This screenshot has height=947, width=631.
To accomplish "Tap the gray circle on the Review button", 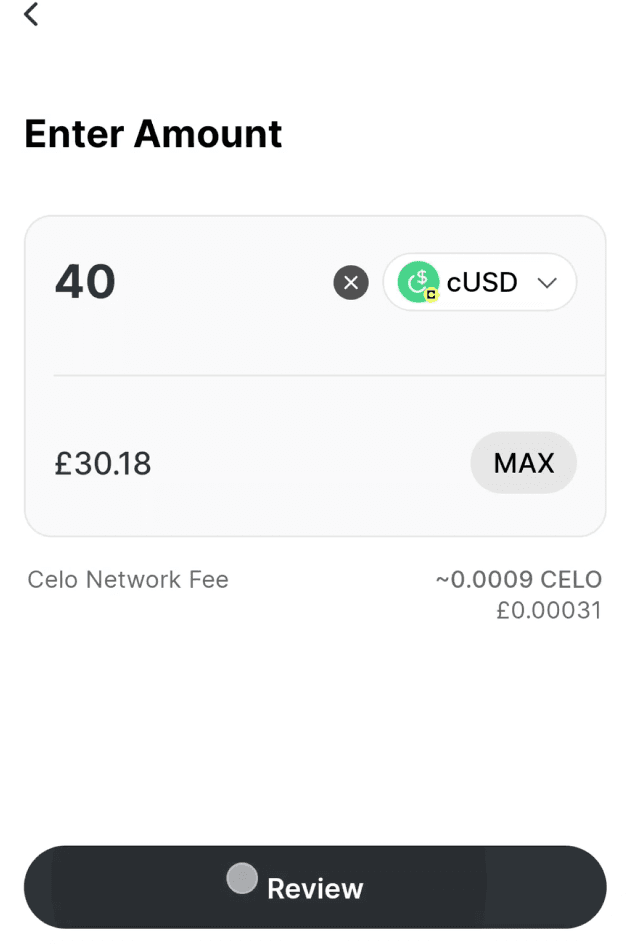I will (x=242, y=878).
